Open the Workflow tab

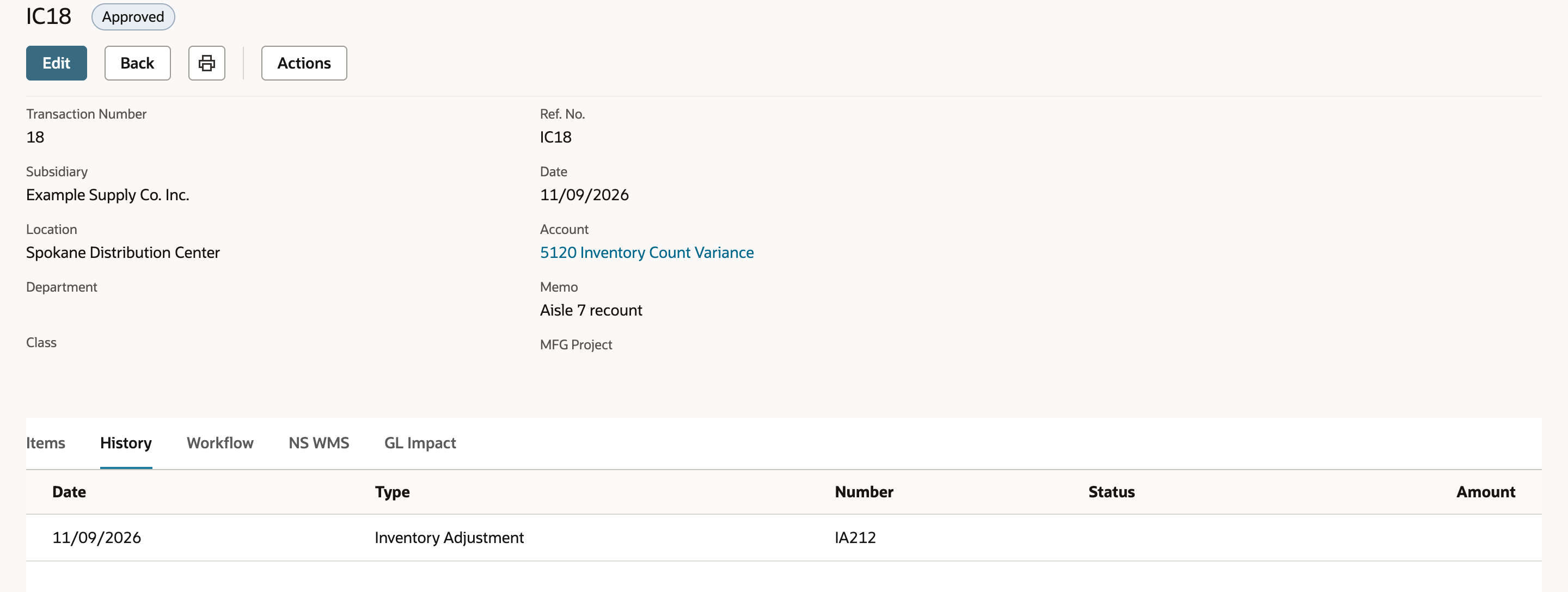click(x=220, y=442)
